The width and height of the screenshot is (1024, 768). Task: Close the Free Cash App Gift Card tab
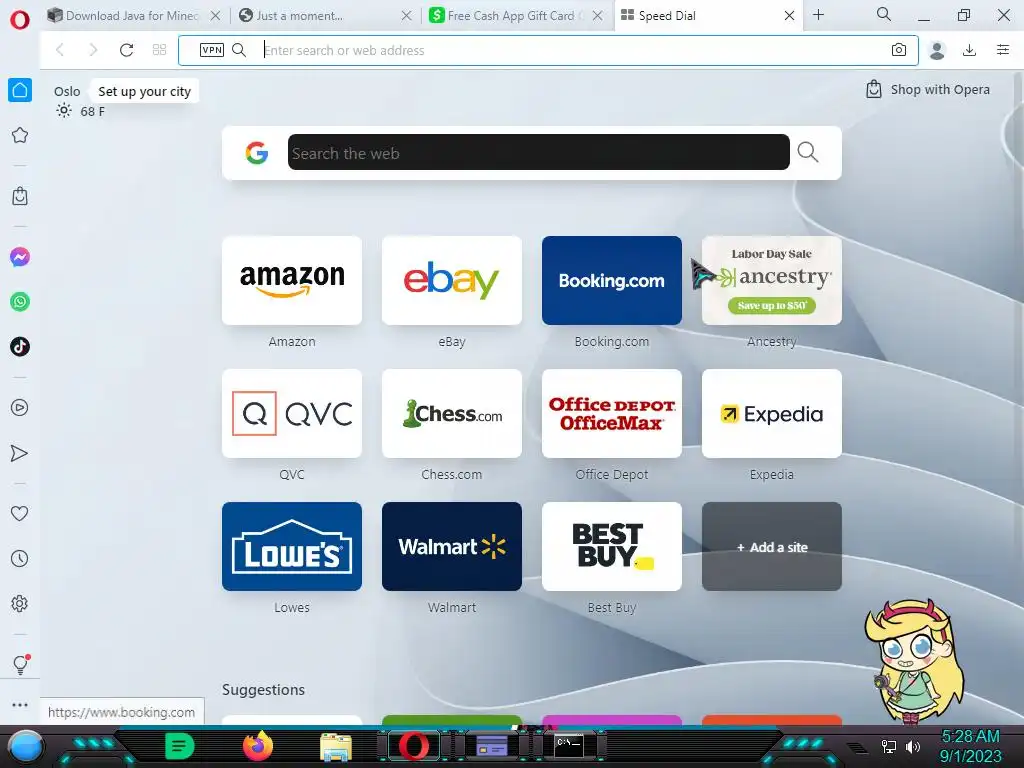click(x=598, y=16)
